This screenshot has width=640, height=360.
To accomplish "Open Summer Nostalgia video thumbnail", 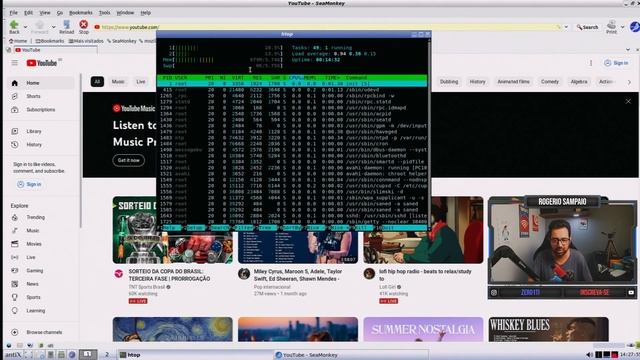I will [423, 329].
